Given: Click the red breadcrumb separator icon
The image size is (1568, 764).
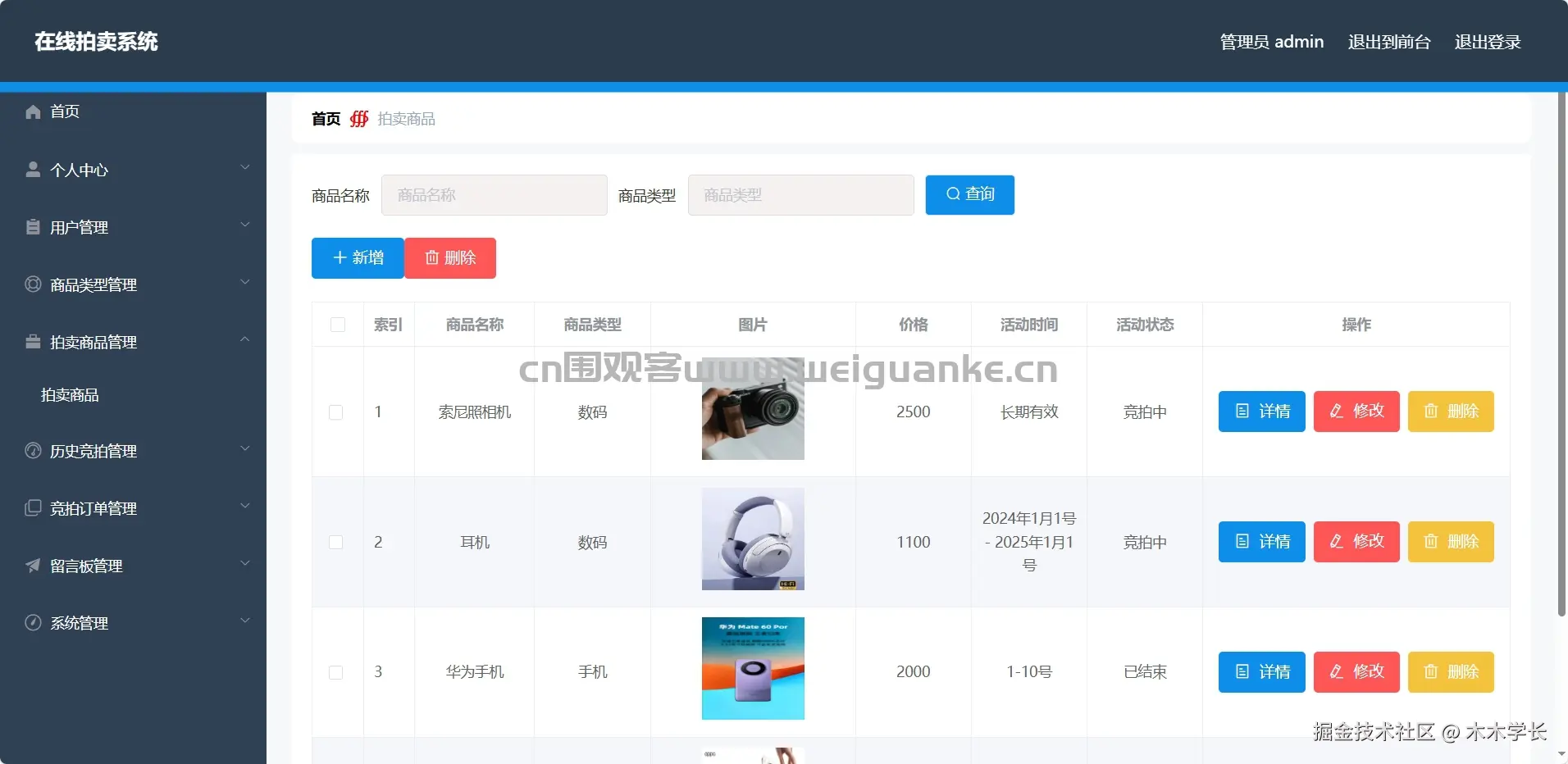Looking at the screenshot, I should click(x=359, y=119).
